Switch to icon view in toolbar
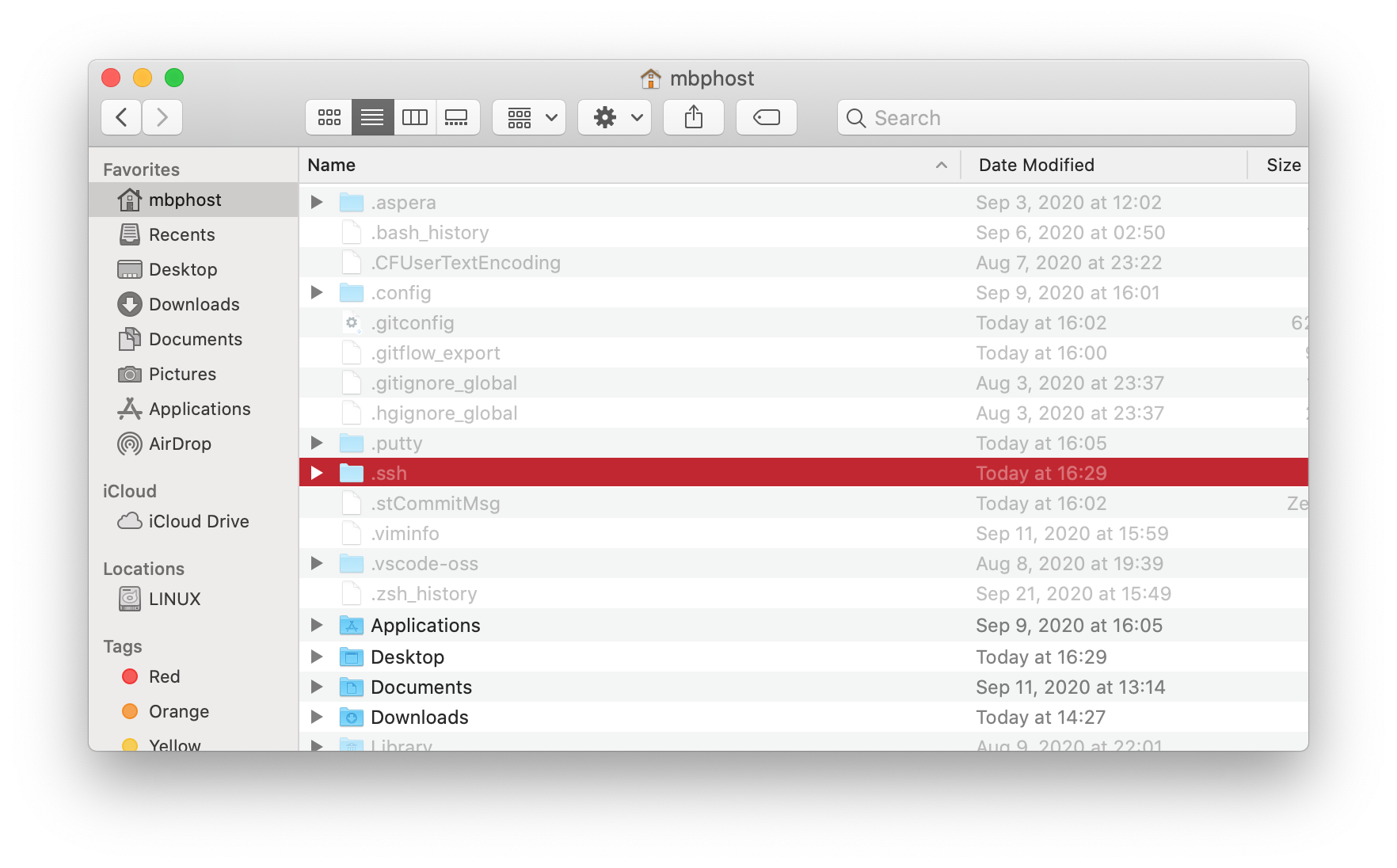Viewport: 1397px width, 868px height. [x=329, y=118]
